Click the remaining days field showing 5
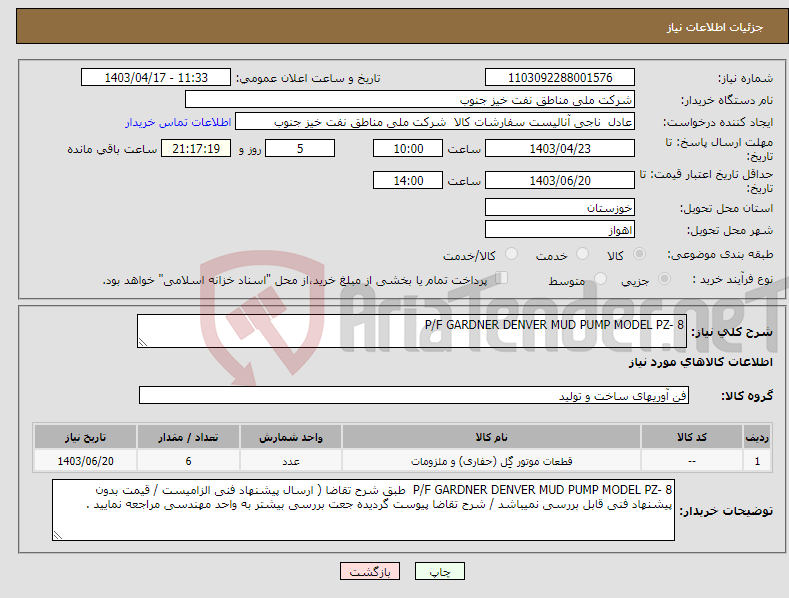 [x=300, y=148]
